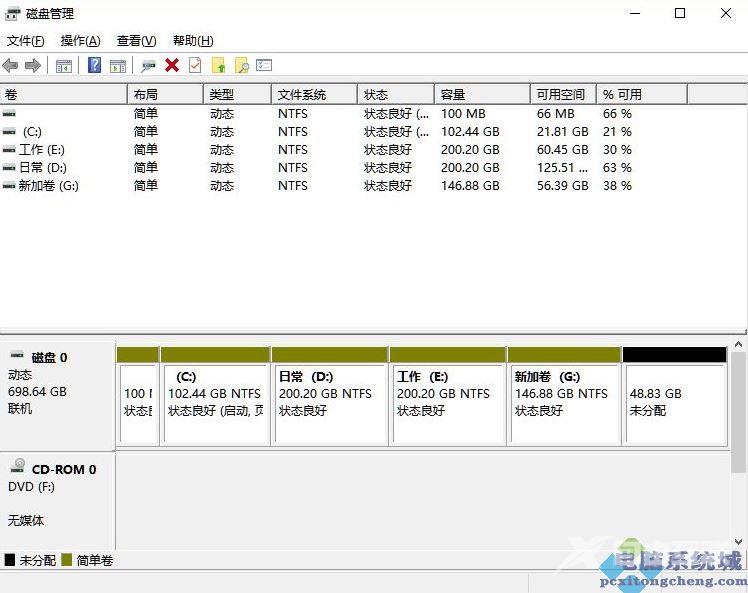This screenshot has height=593, width=748.
Task: Click the 磁盘 0 disk label panel
Action: coord(57,396)
